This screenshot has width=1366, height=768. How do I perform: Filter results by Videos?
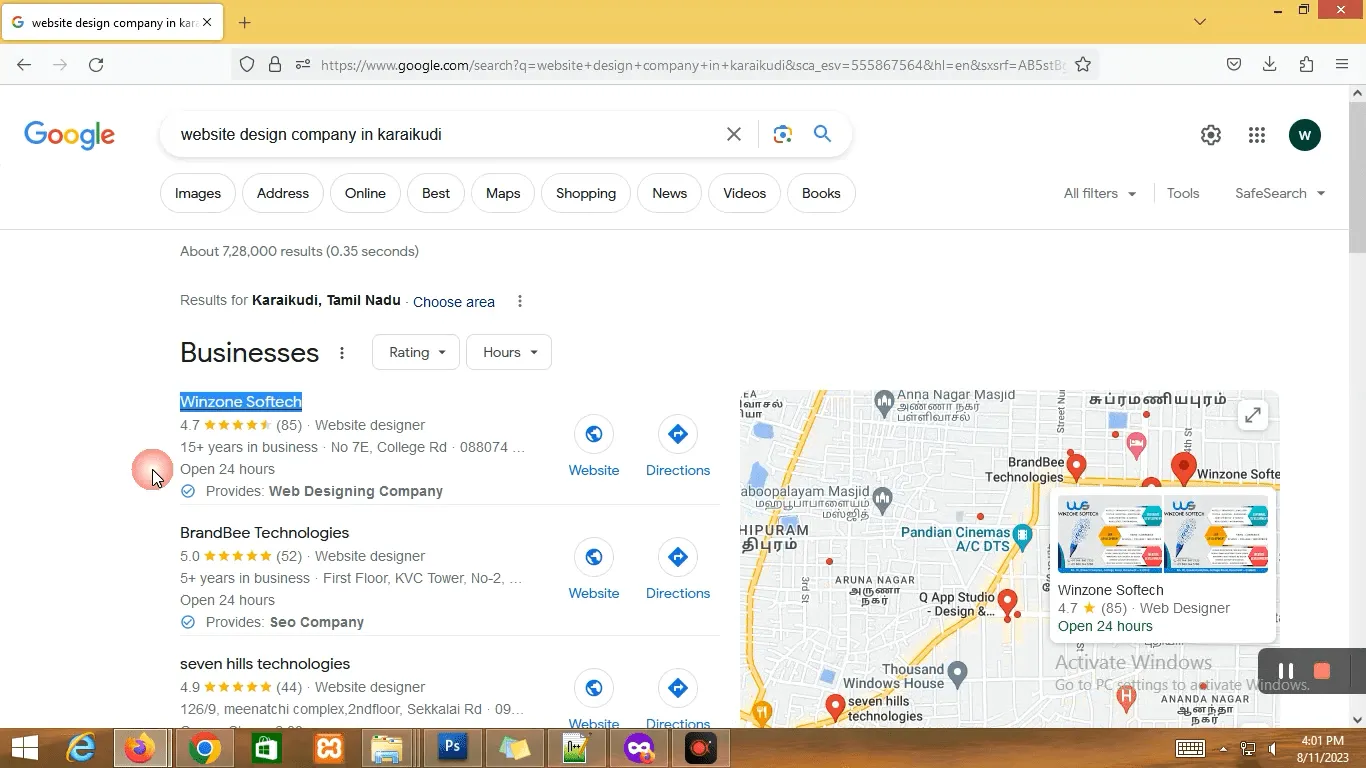pos(744,193)
